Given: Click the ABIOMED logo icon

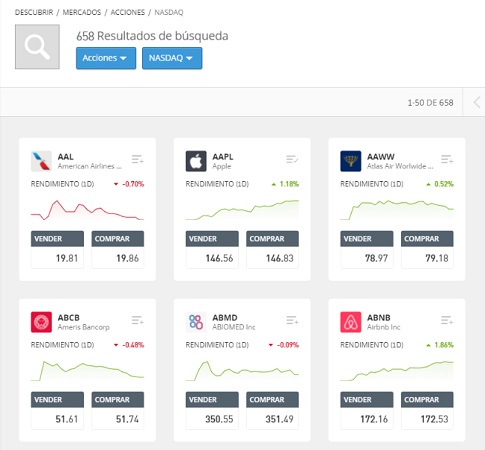Looking at the screenshot, I should 196,322.
